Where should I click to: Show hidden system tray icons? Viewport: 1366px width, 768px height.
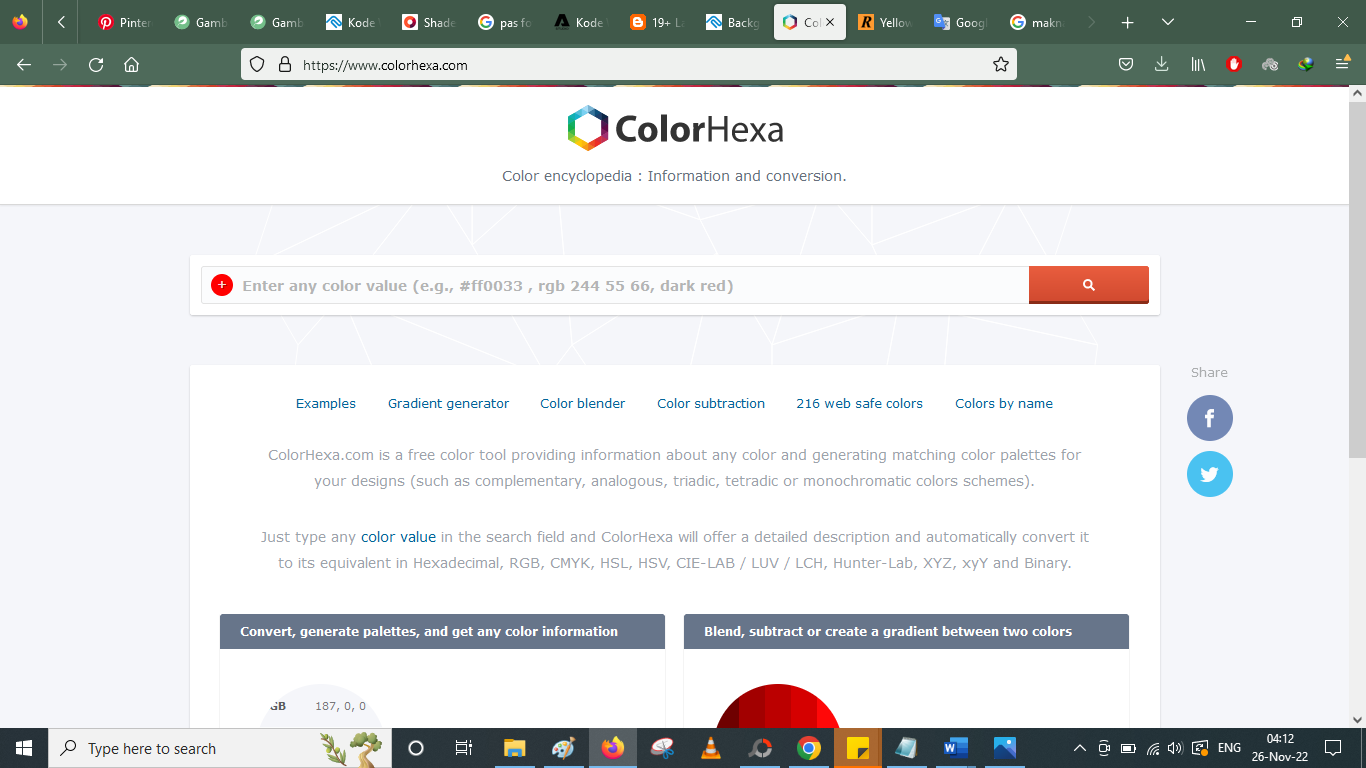click(x=1080, y=748)
